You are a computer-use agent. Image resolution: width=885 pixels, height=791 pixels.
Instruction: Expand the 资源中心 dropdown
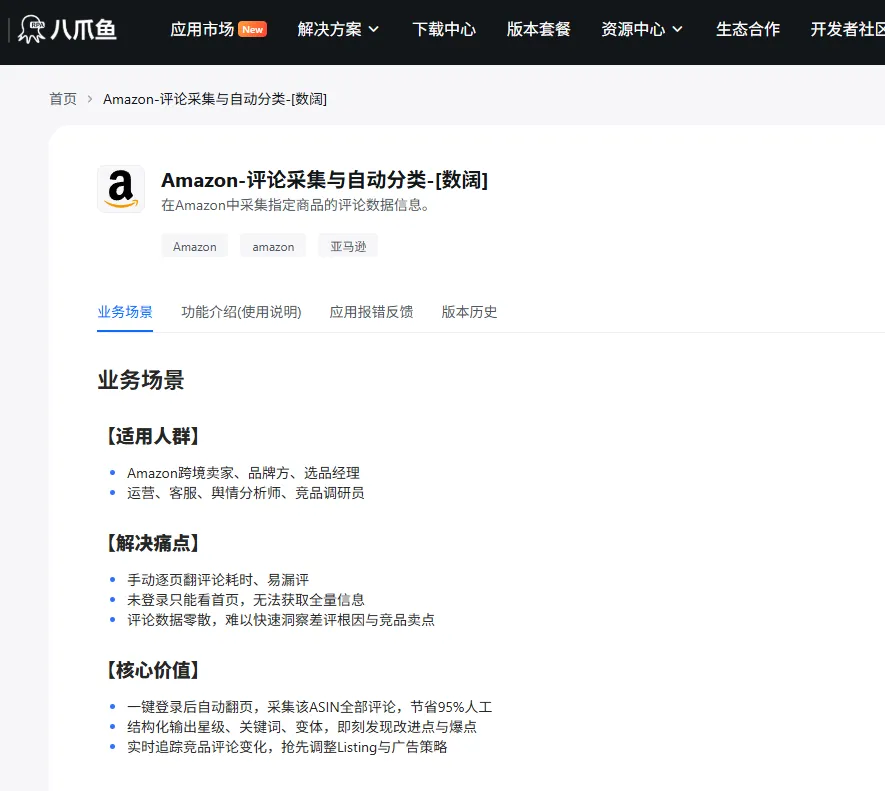[642, 29]
